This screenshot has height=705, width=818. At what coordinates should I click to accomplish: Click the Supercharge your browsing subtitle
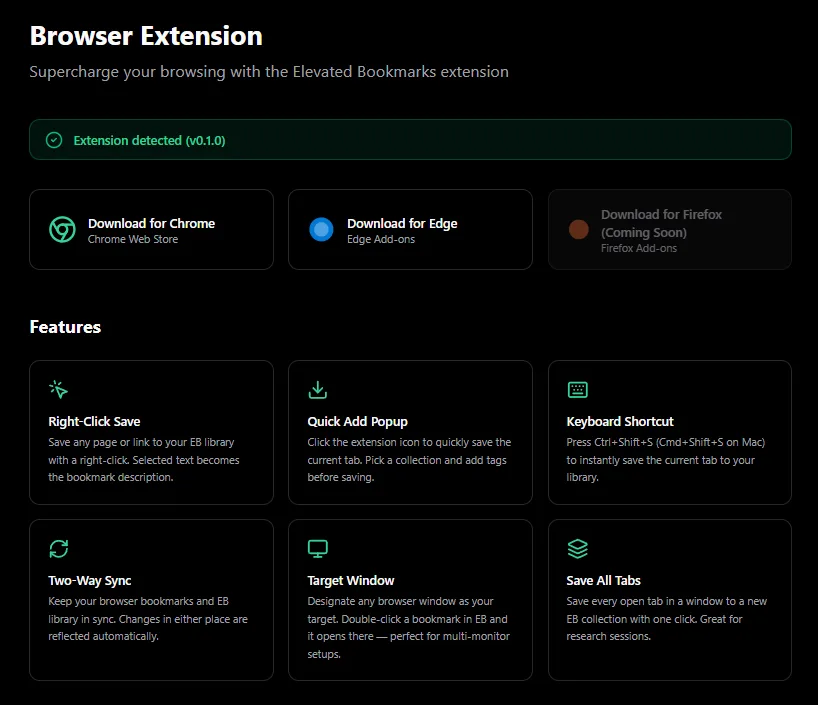point(269,71)
